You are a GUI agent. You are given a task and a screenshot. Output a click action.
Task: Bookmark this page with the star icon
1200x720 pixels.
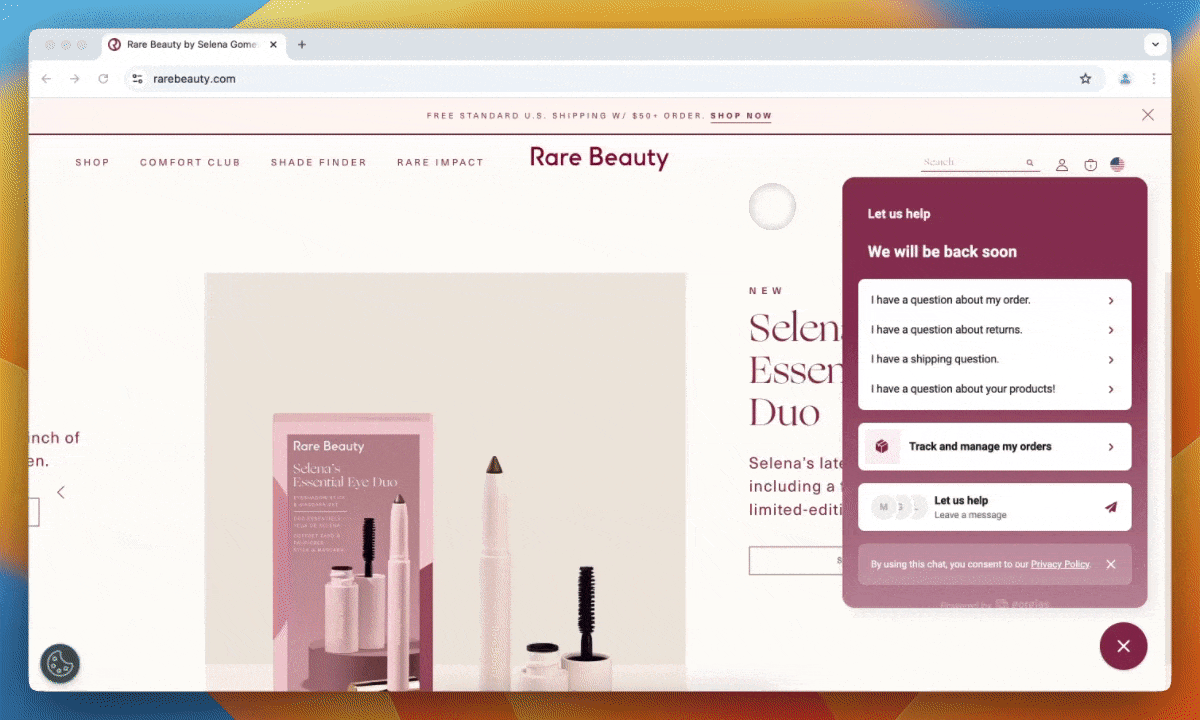click(1085, 79)
